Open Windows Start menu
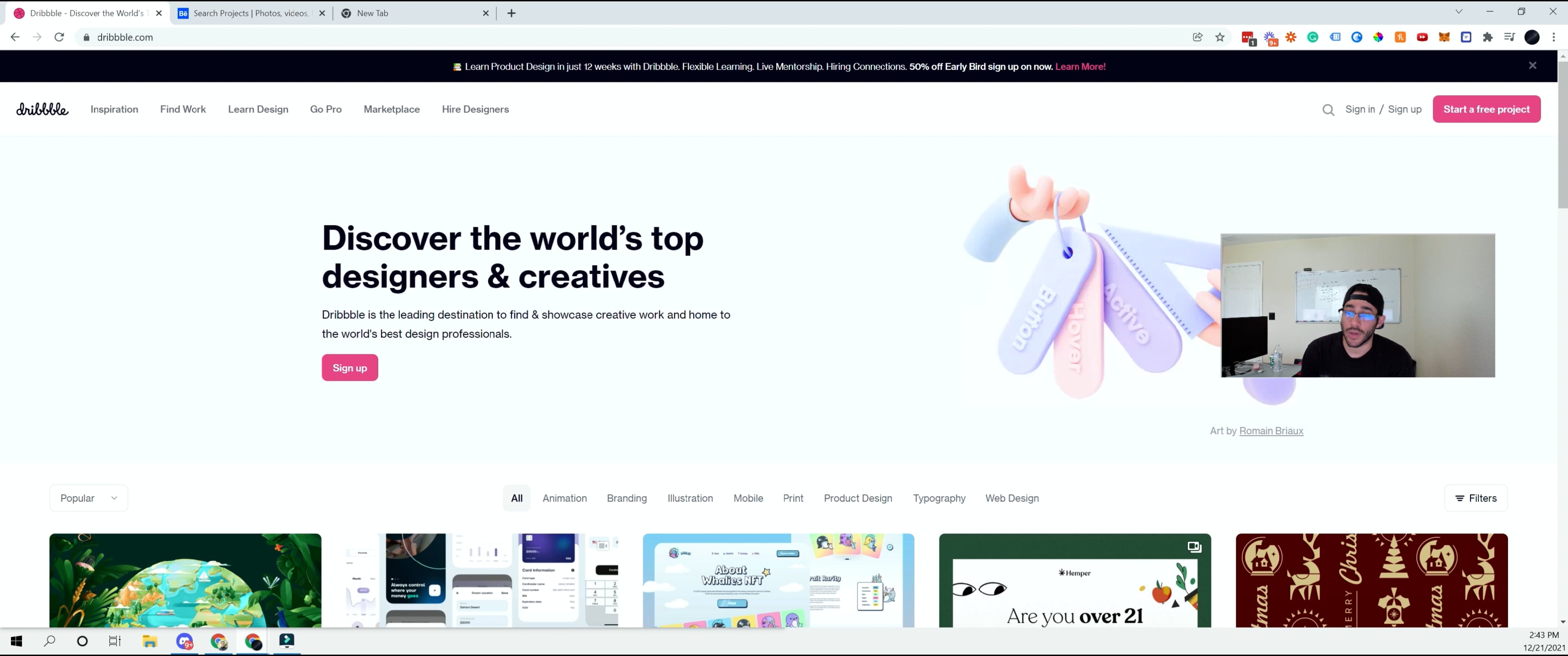1568x656 pixels. point(16,641)
